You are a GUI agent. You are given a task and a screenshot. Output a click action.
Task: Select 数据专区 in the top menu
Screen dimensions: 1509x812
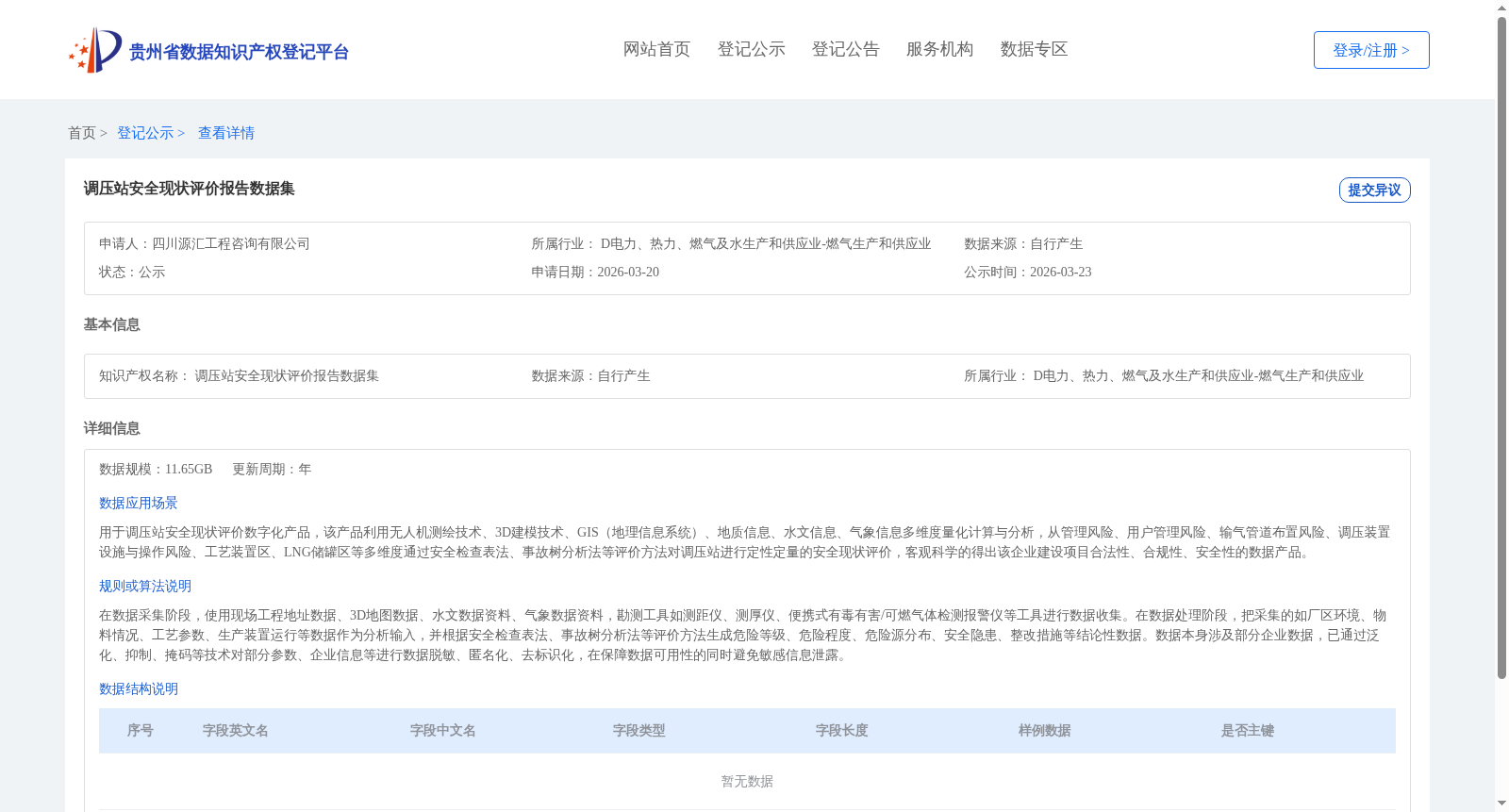1034,49
